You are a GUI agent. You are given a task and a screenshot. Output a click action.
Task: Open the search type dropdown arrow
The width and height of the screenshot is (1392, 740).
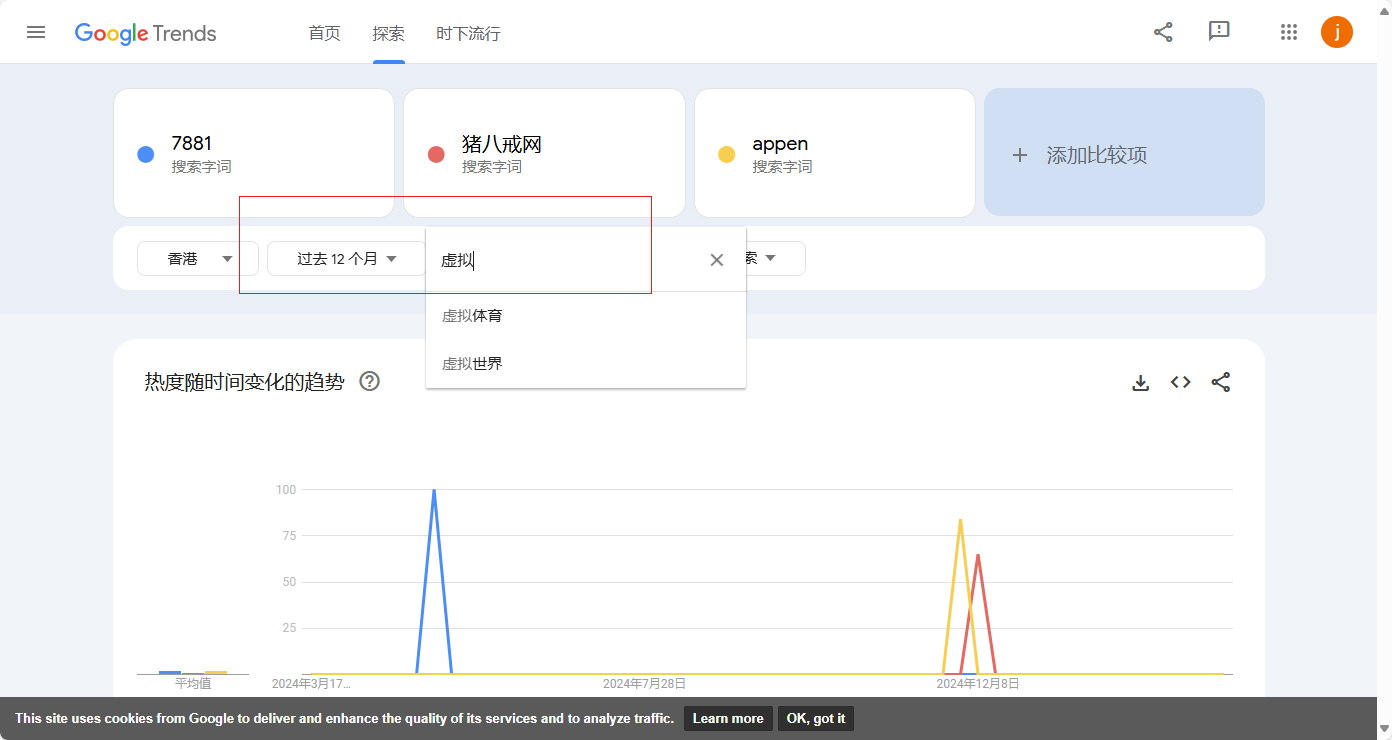click(x=770, y=259)
